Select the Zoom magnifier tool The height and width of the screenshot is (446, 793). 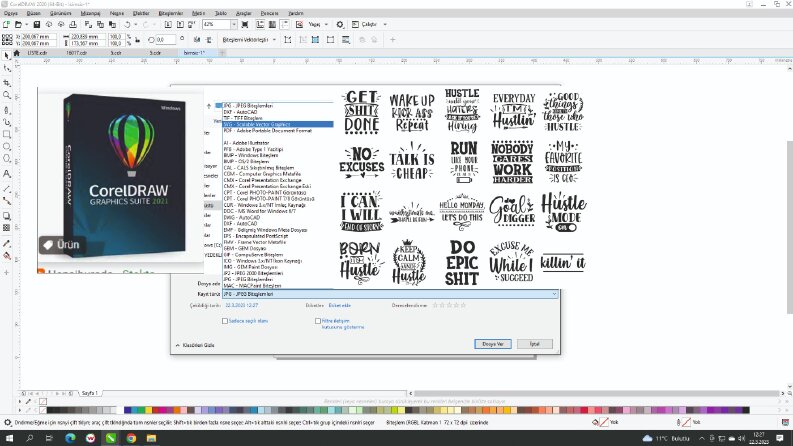click(7, 95)
